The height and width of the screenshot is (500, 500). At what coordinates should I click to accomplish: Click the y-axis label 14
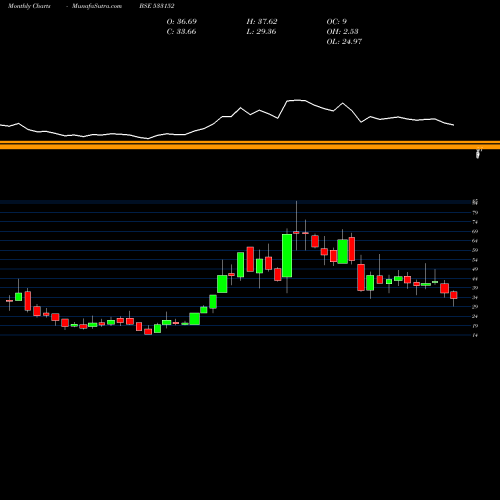click(475, 335)
